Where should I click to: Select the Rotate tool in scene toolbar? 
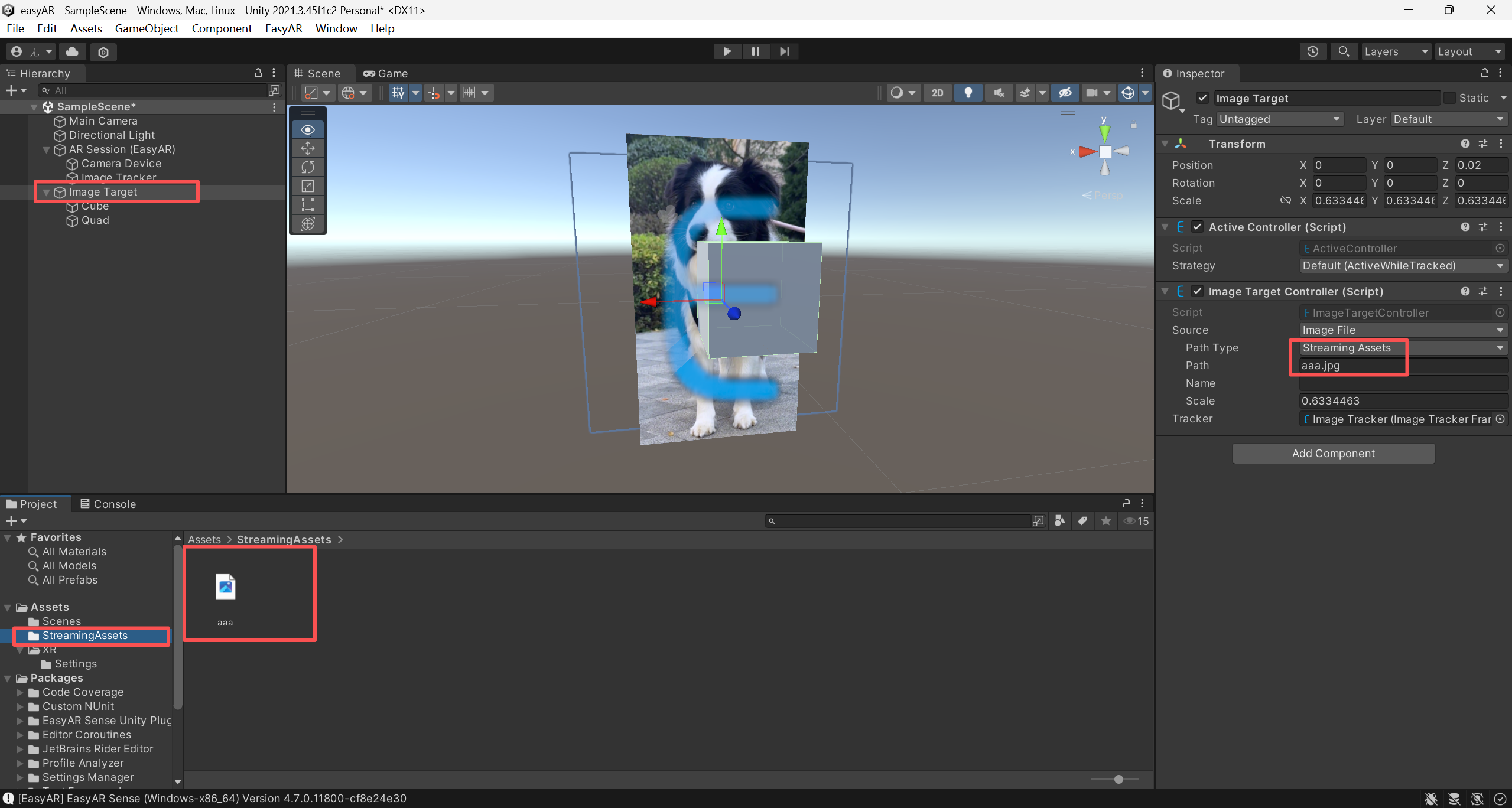(308, 167)
